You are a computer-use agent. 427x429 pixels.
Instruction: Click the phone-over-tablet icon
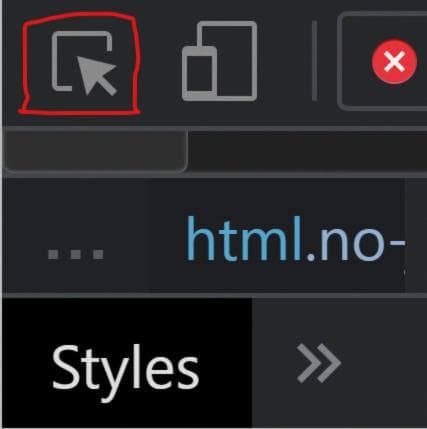(x=219, y=61)
